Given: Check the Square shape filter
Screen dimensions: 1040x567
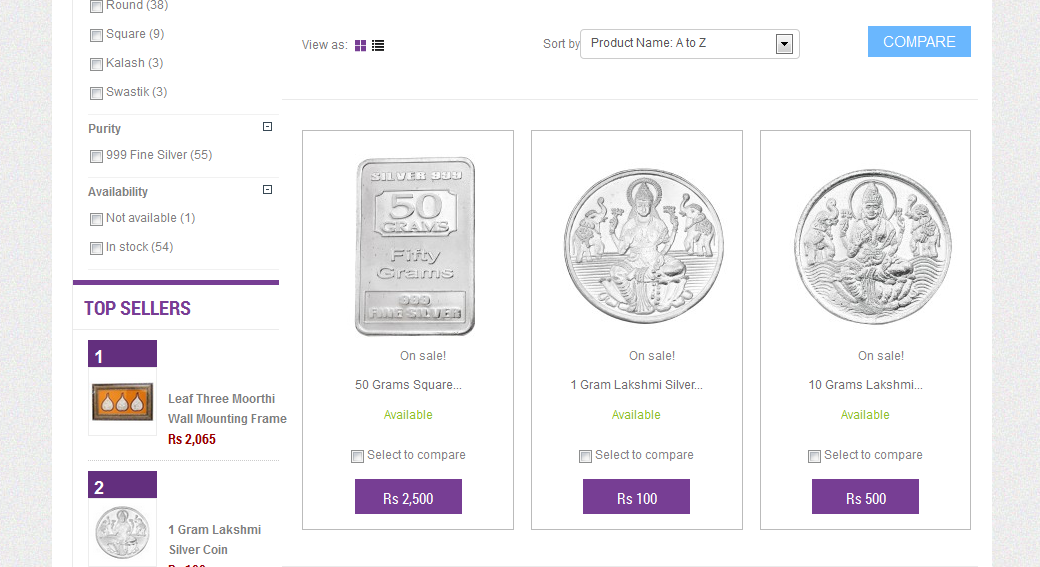Looking at the screenshot, I should click(96, 35).
